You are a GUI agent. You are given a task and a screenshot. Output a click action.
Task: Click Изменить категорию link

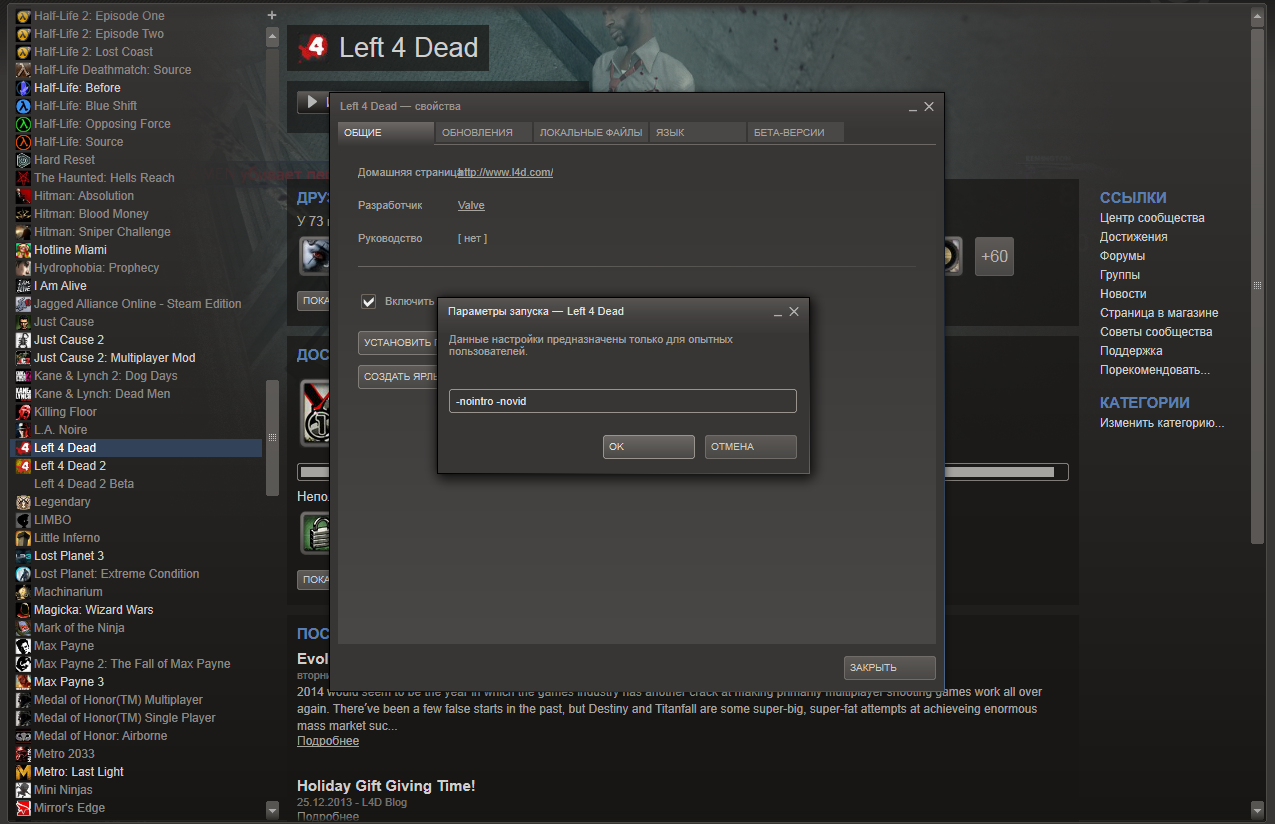coord(1162,423)
